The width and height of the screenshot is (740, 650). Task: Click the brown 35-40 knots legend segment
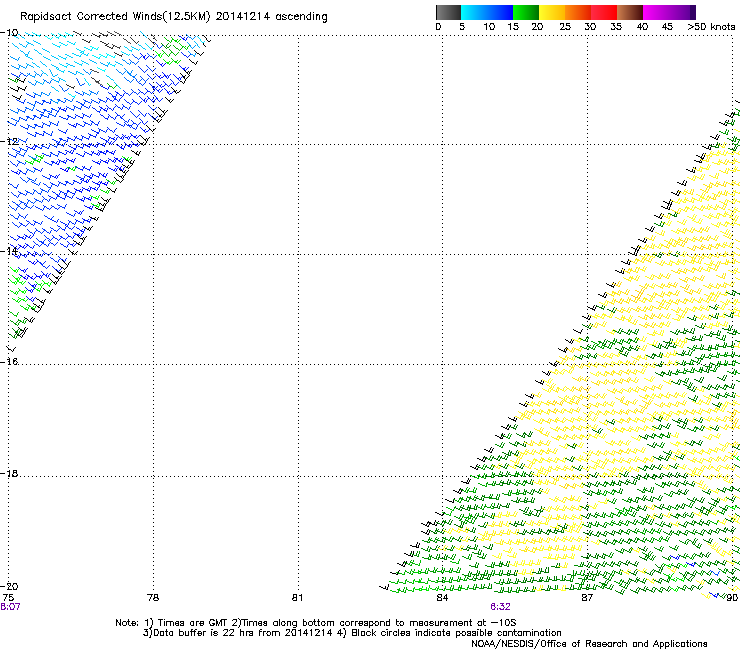[630, 12]
